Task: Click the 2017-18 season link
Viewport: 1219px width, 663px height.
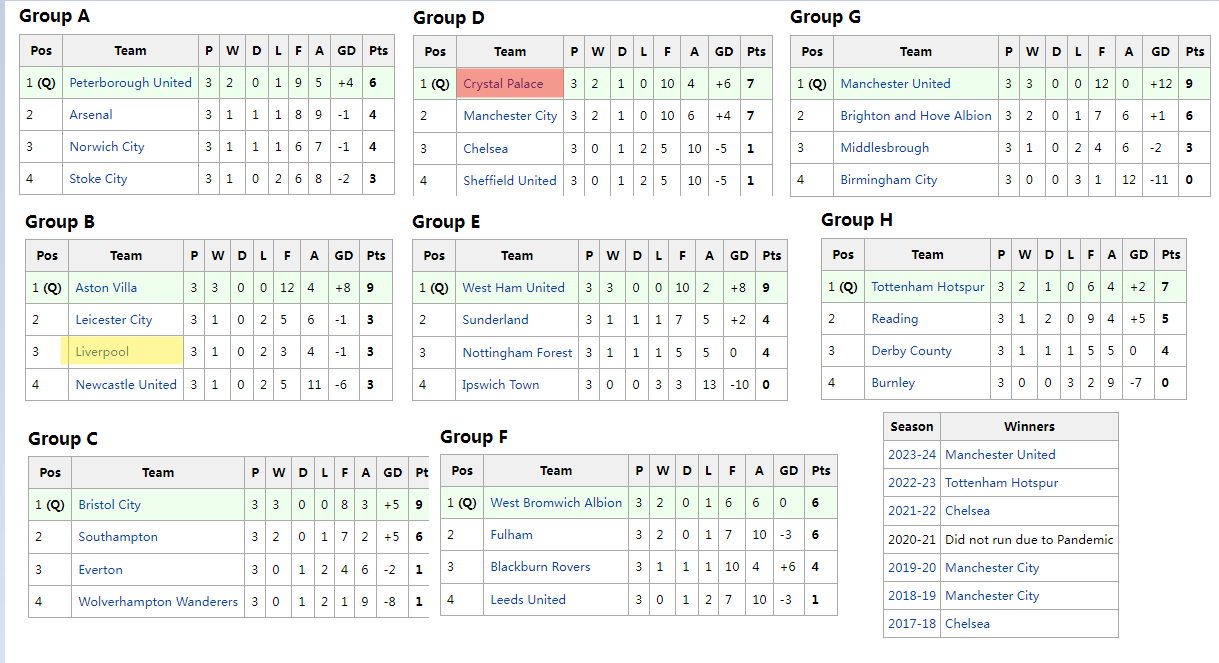Action: (x=911, y=624)
